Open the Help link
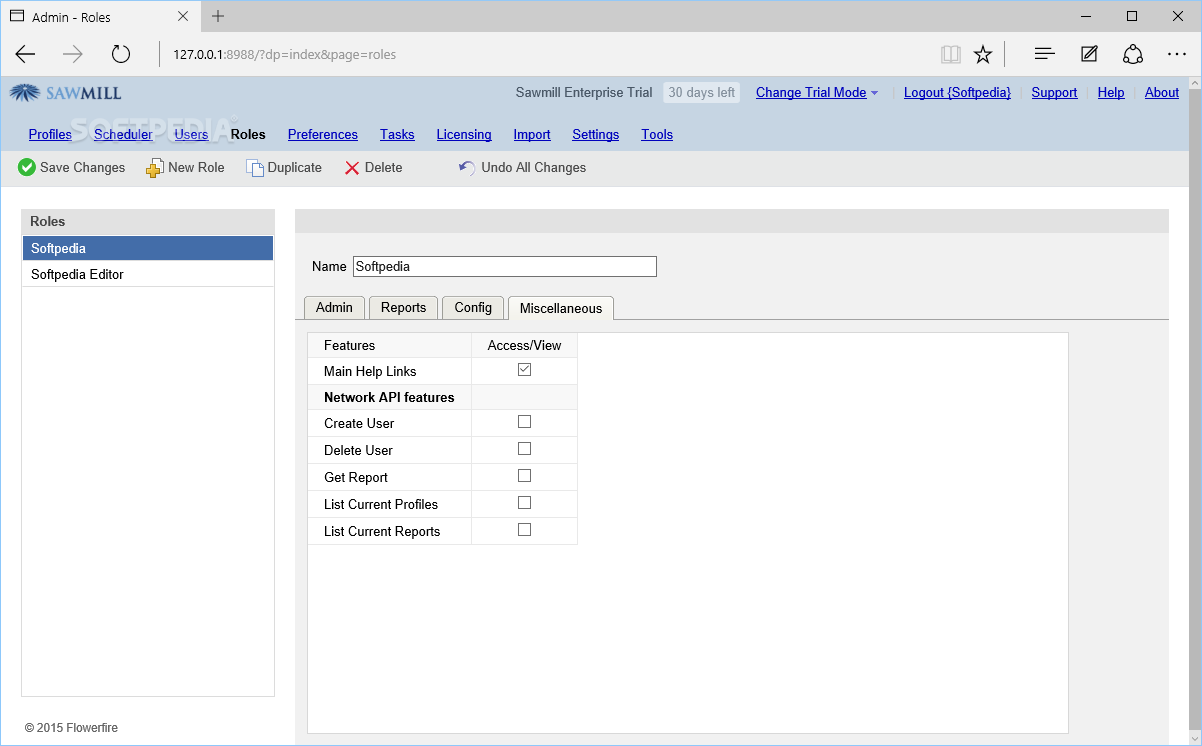Image resolution: width=1202 pixels, height=746 pixels. (1111, 93)
